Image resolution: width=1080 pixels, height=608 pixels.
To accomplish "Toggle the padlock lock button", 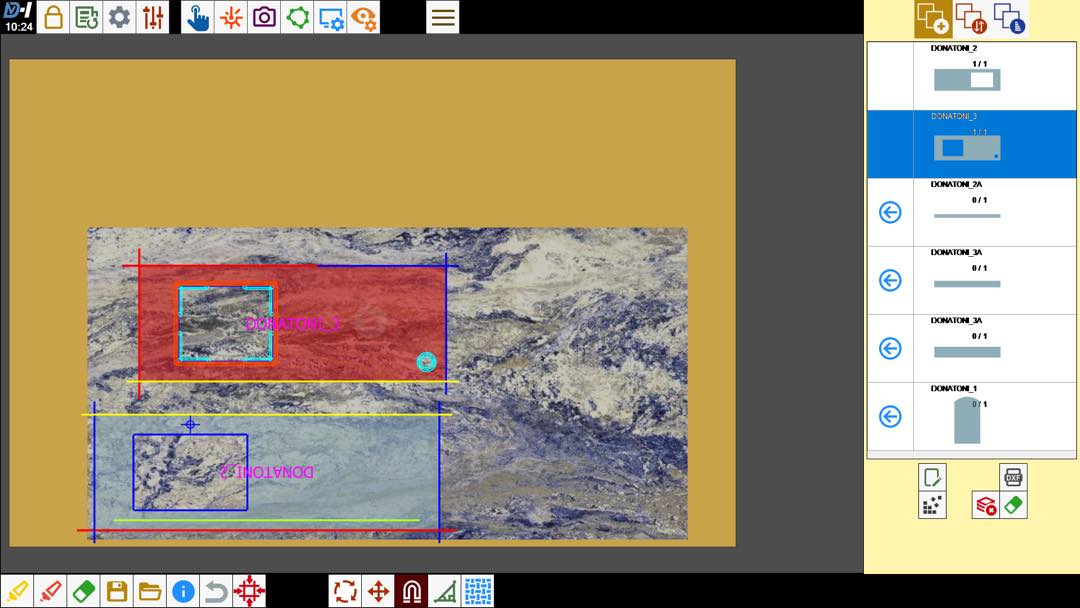I will [53, 17].
